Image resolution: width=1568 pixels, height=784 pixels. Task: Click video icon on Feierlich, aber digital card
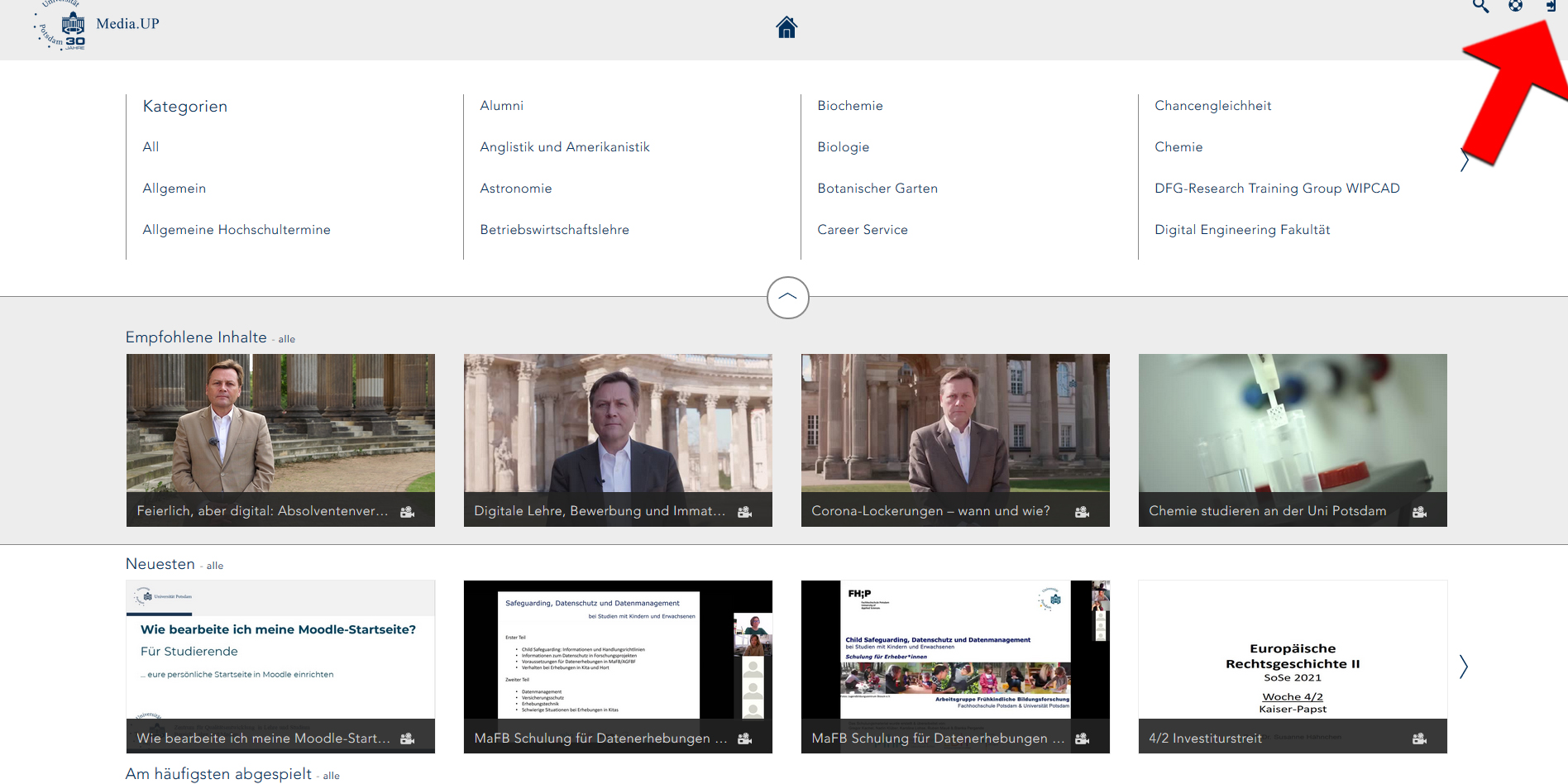point(407,512)
